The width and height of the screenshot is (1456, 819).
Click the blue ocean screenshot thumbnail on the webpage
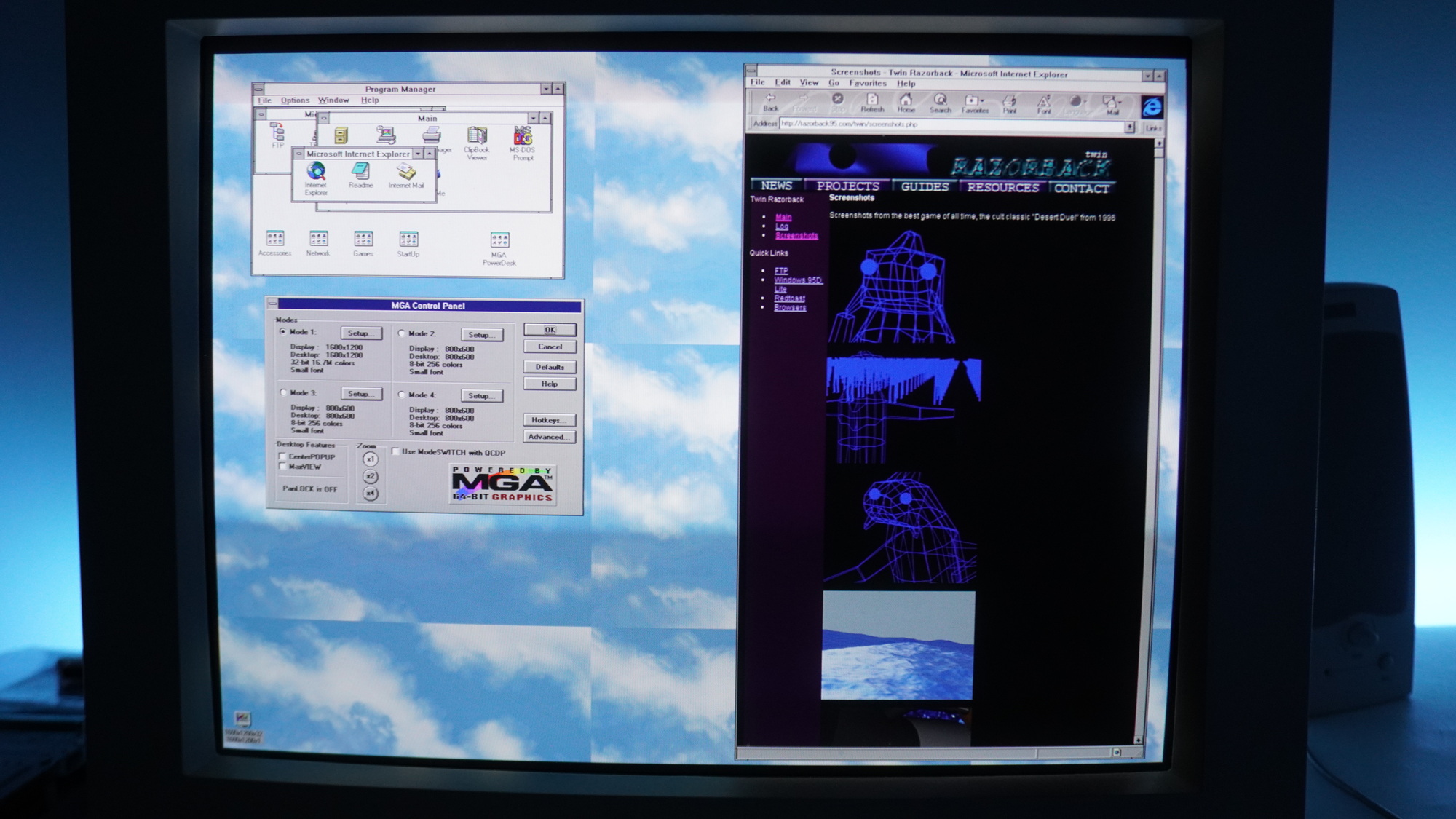point(898,645)
